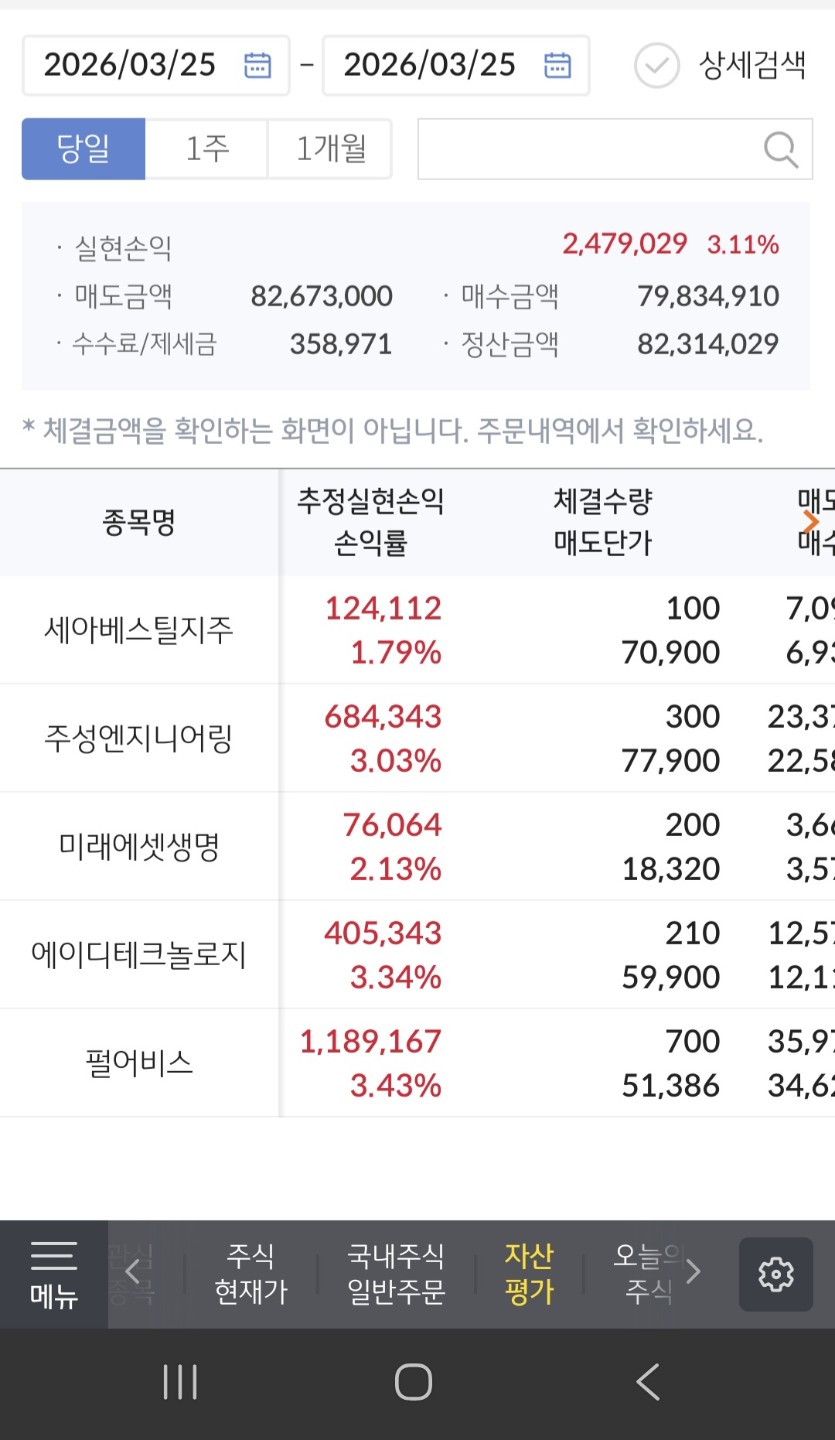
Task: Open the settings gear icon
Action: [x=775, y=1274]
